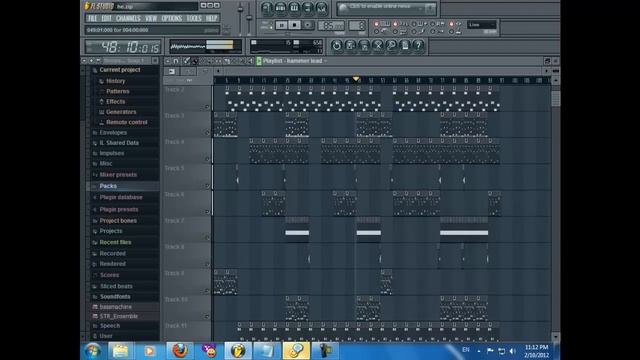The width and height of the screenshot is (640, 360).
Task: Open the browser snapshot selector dropdown
Action: point(127,61)
